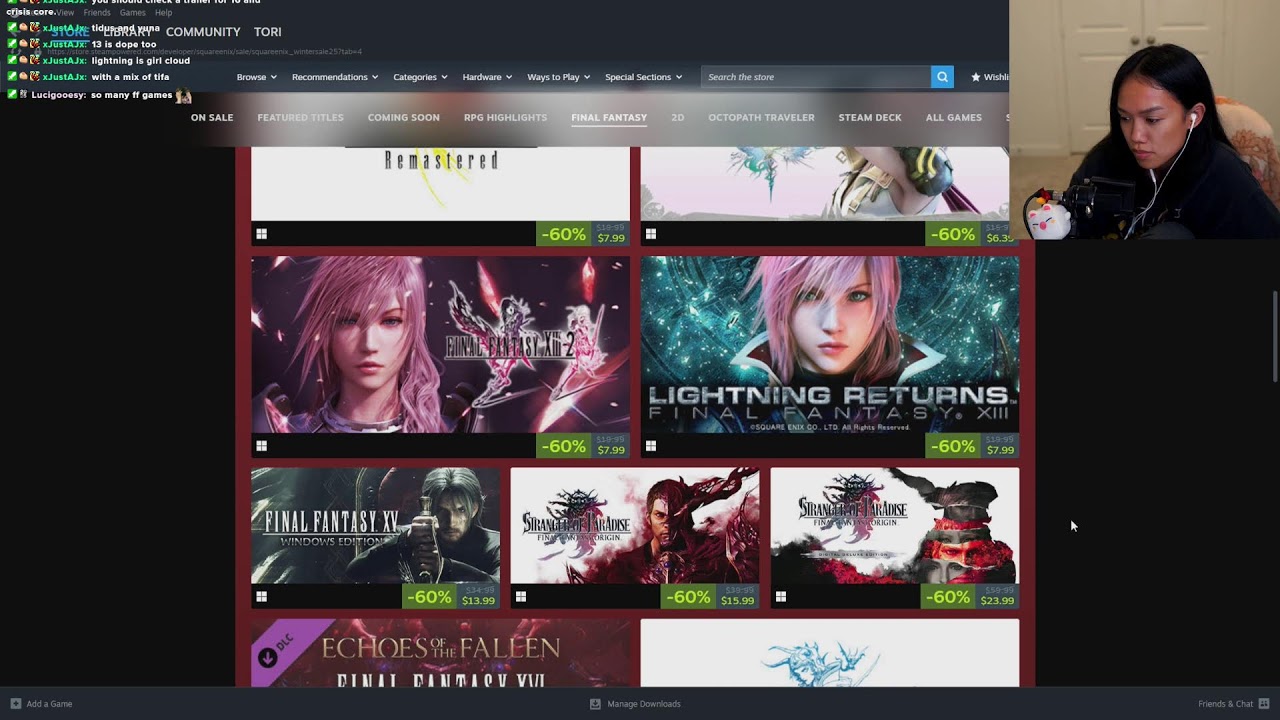Click the -60% badge on Lightning Returns
The image size is (1280, 720).
(954, 446)
